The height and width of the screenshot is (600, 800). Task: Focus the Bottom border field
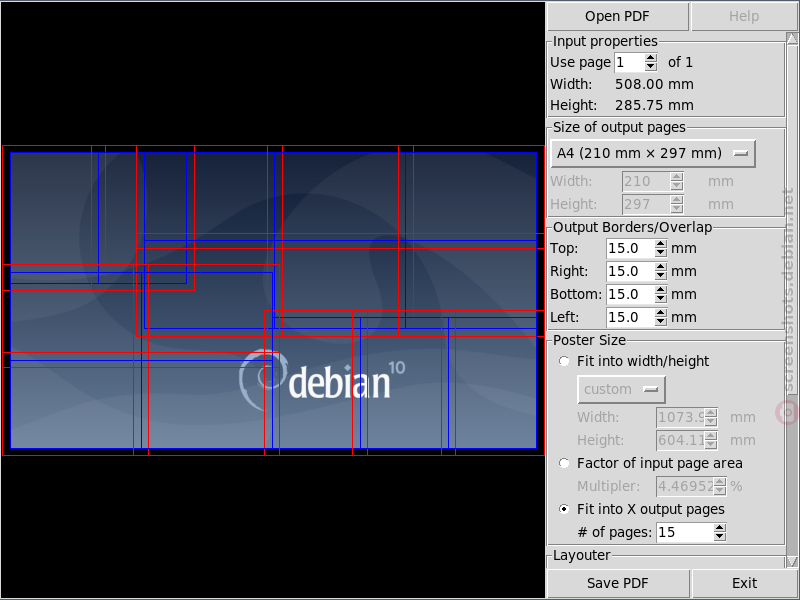(x=631, y=294)
